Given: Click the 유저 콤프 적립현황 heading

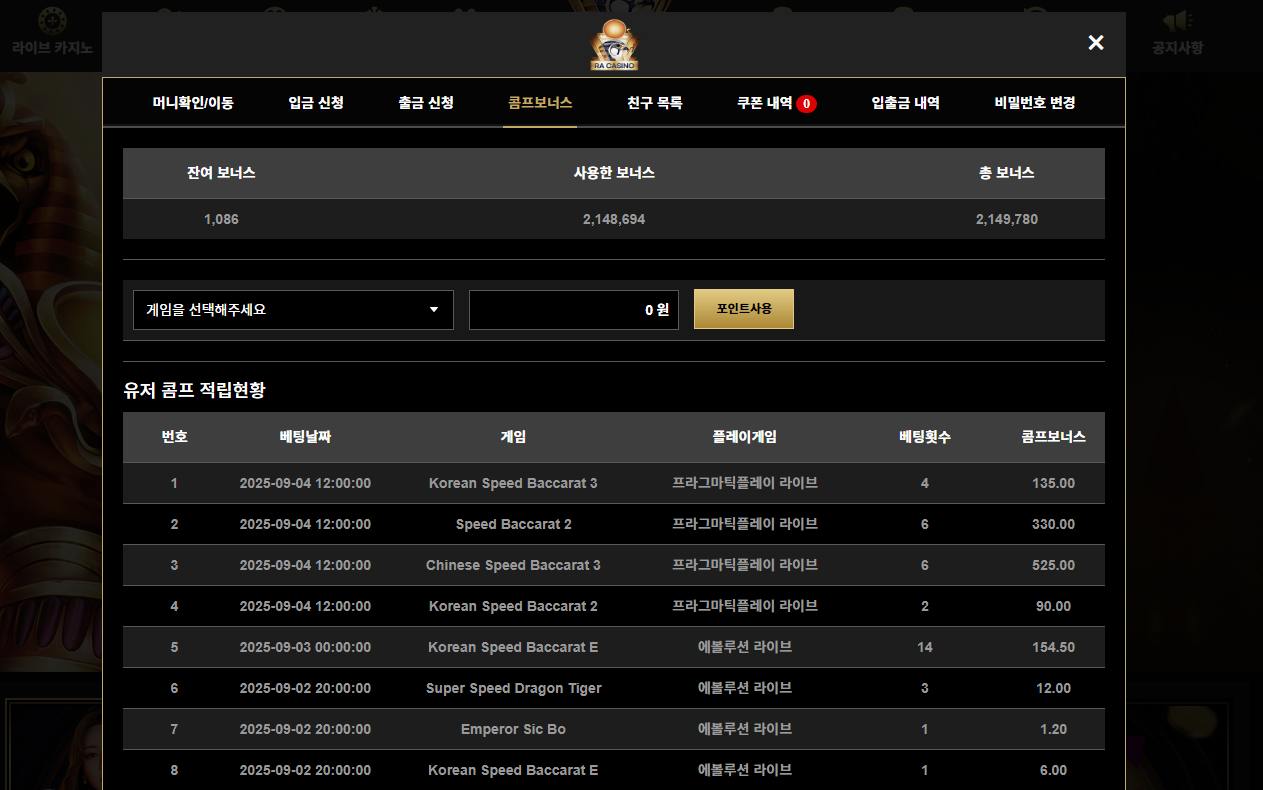Looking at the screenshot, I should tap(194, 391).
